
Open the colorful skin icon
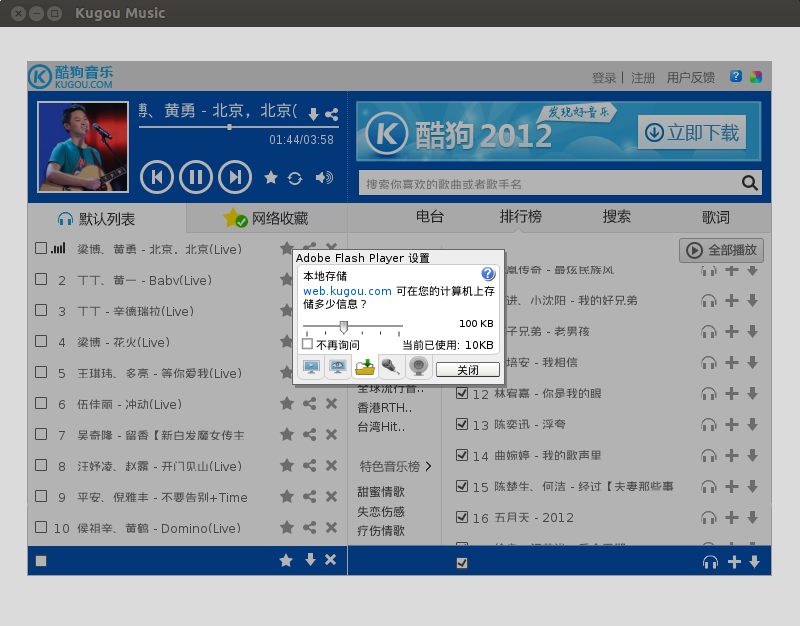[756, 77]
